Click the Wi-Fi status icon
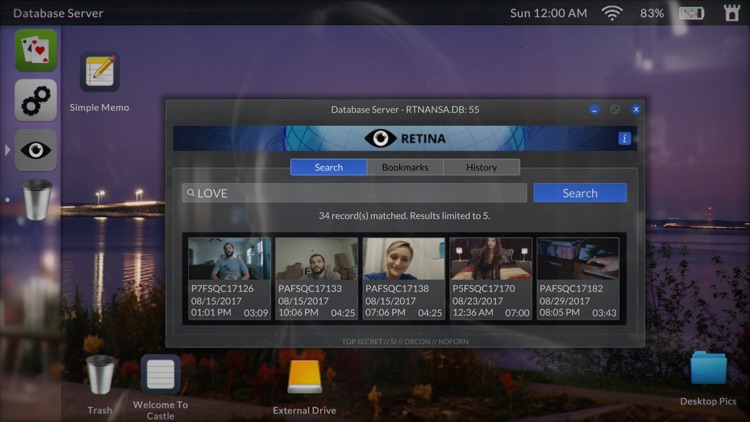Screen dimensions: 750x422 click(611, 13)
